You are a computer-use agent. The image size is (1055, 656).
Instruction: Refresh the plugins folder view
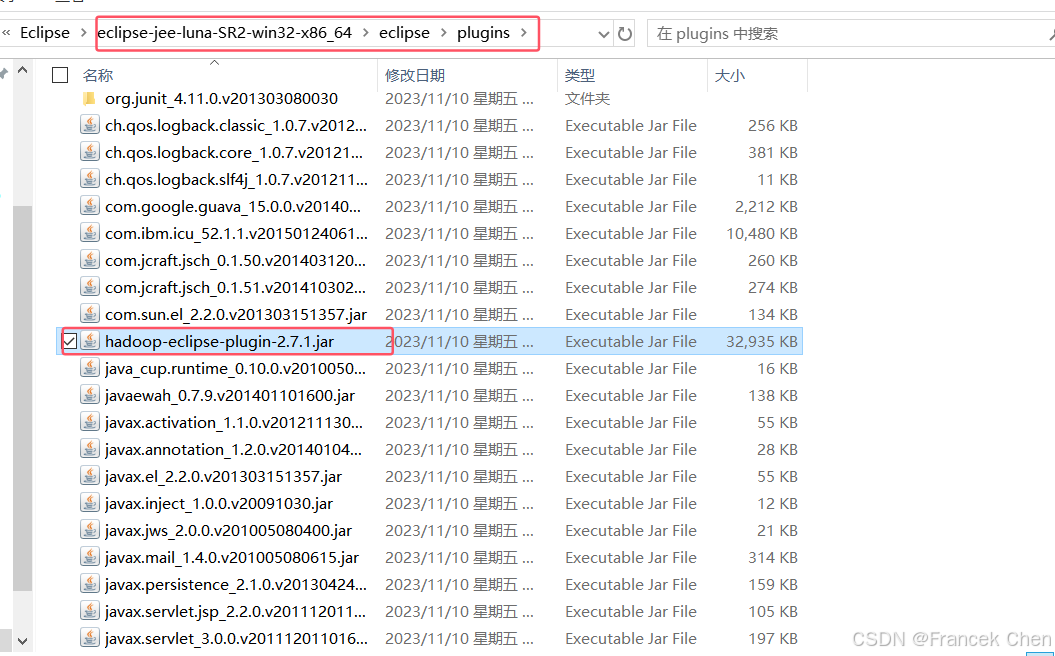[x=624, y=34]
